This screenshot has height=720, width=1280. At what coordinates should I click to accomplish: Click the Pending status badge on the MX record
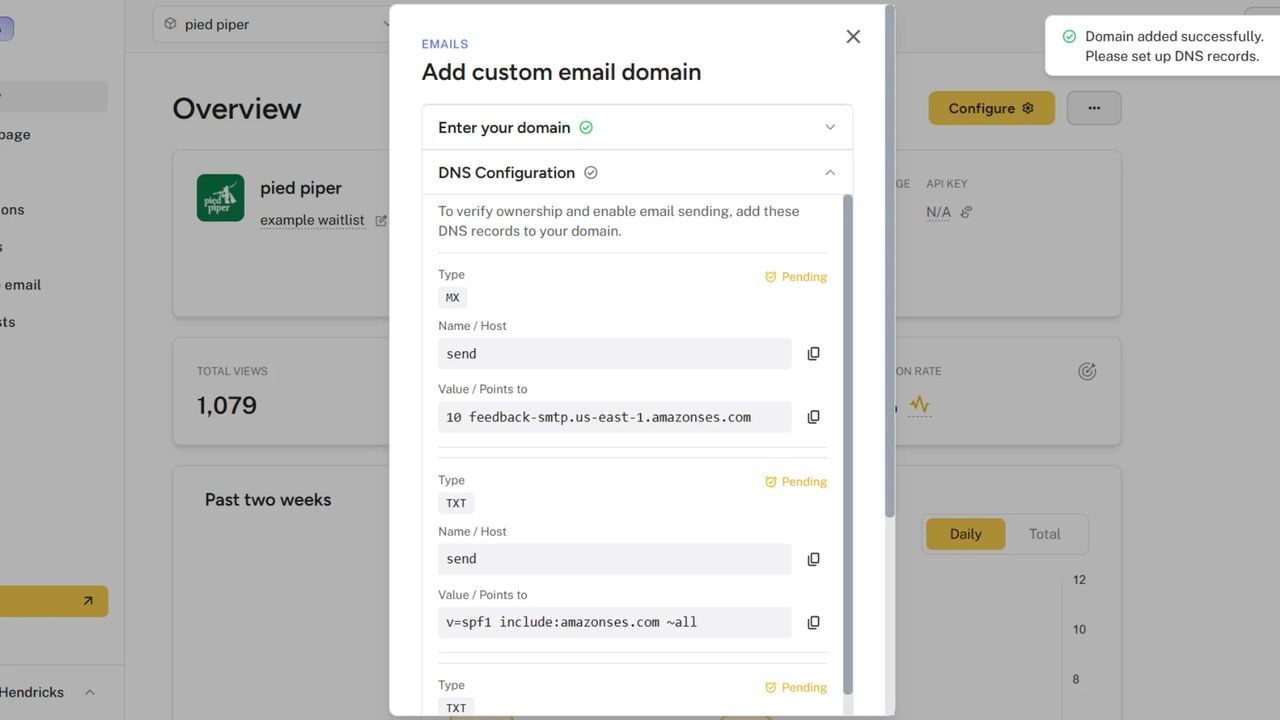point(795,277)
